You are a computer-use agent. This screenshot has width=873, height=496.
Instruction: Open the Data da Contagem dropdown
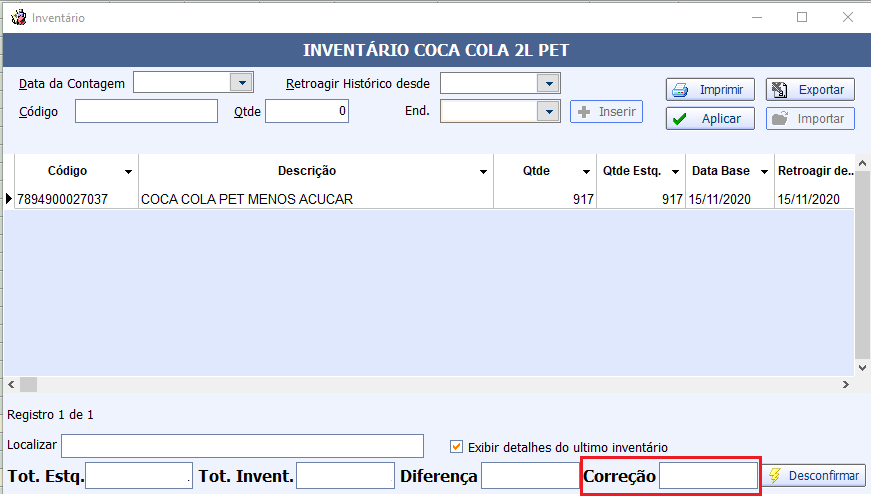[242, 83]
